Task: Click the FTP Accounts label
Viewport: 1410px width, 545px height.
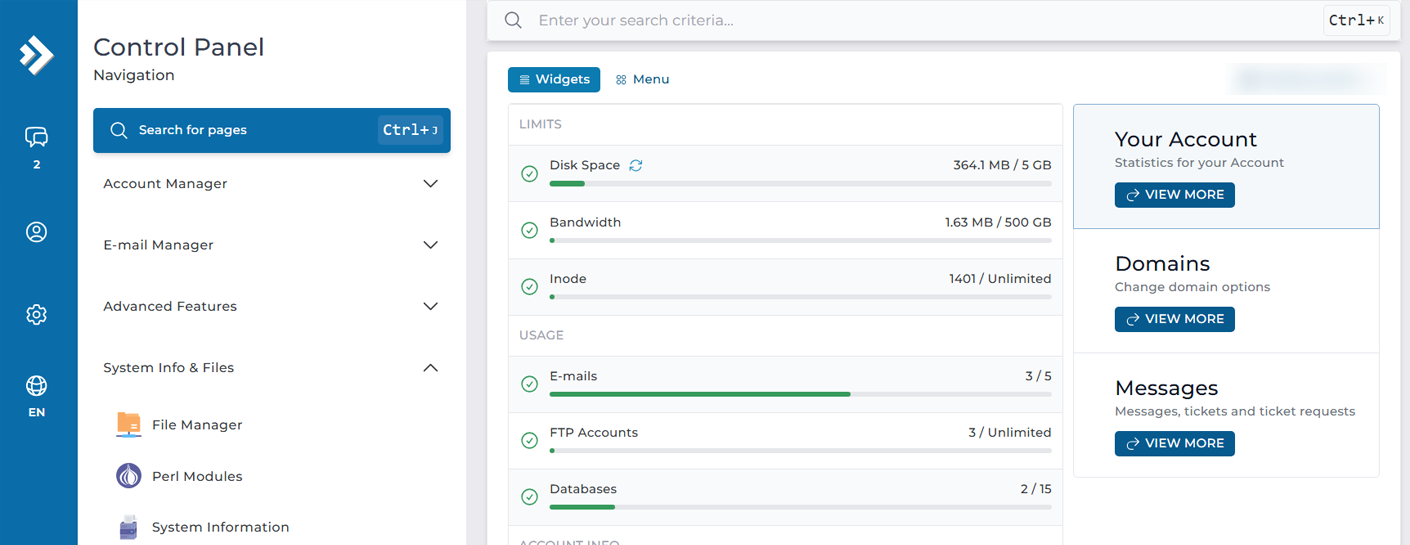Action: click(594, 433)
